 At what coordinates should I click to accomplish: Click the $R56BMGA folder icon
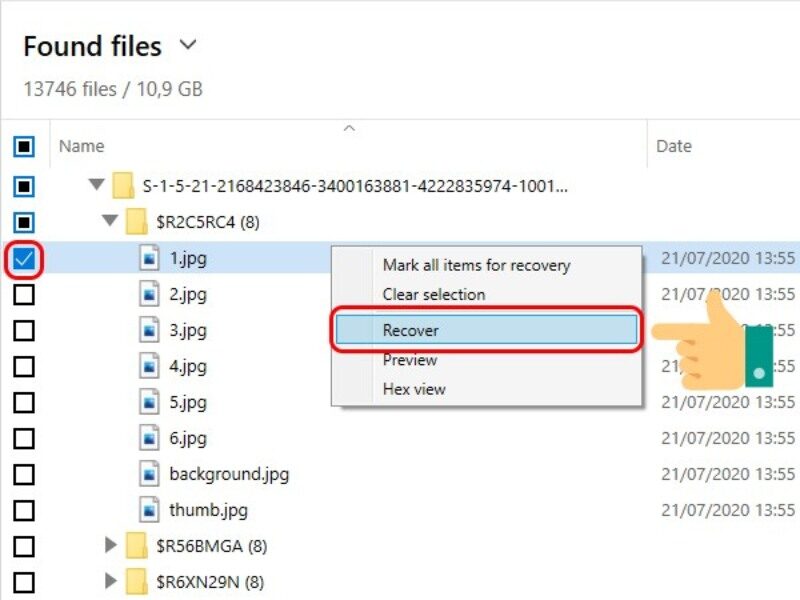[x=137, y=546]
